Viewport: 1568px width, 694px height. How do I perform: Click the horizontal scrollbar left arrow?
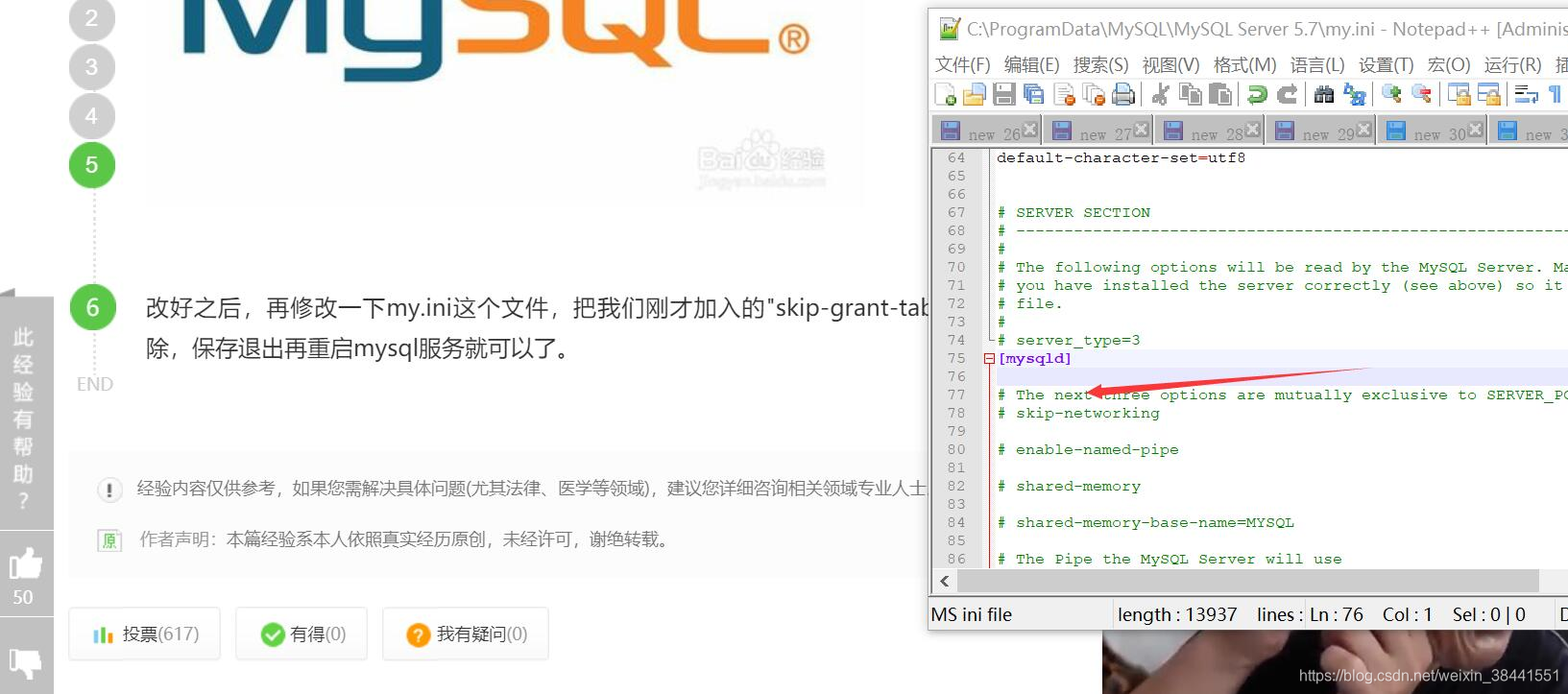click(x=945, y=581)
